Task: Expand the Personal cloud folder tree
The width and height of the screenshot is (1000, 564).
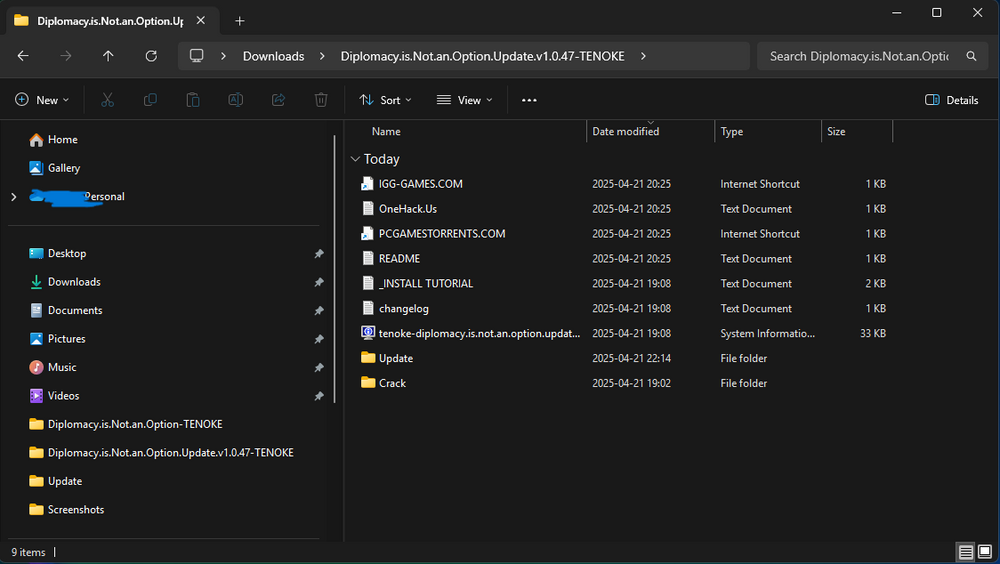Action: (13, 197)
